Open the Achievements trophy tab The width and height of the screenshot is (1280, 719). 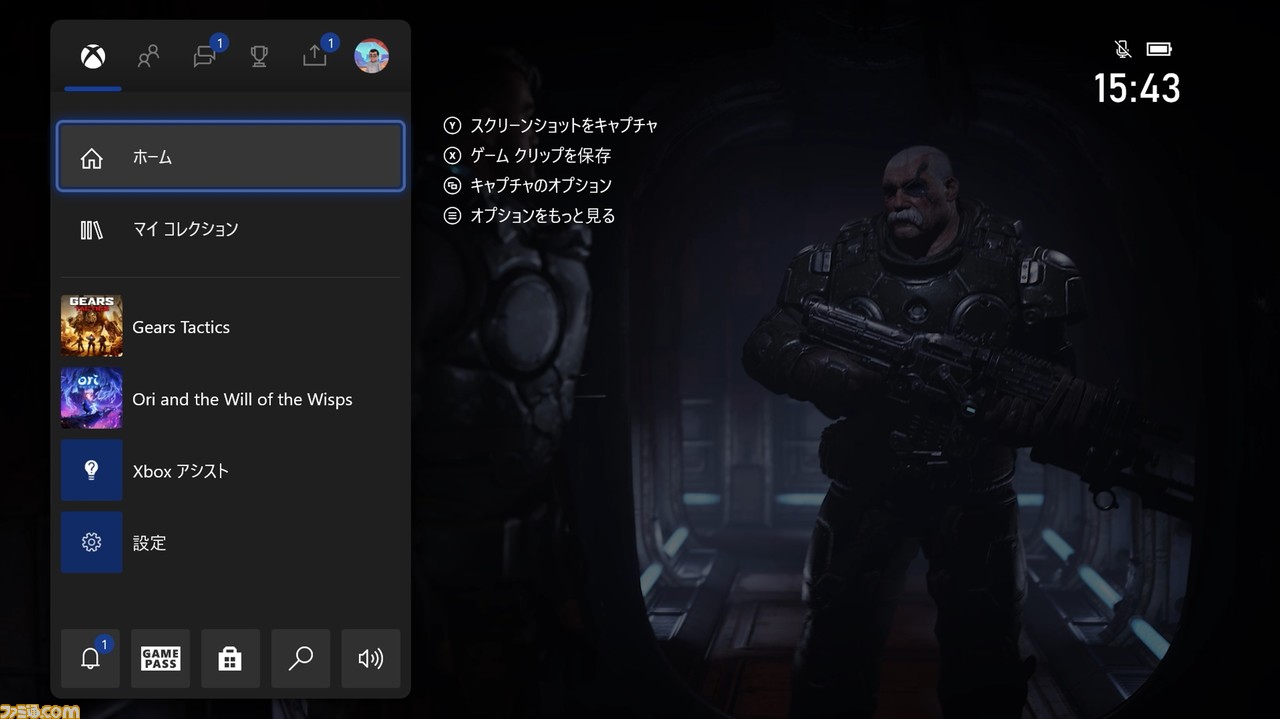point(259,57)
